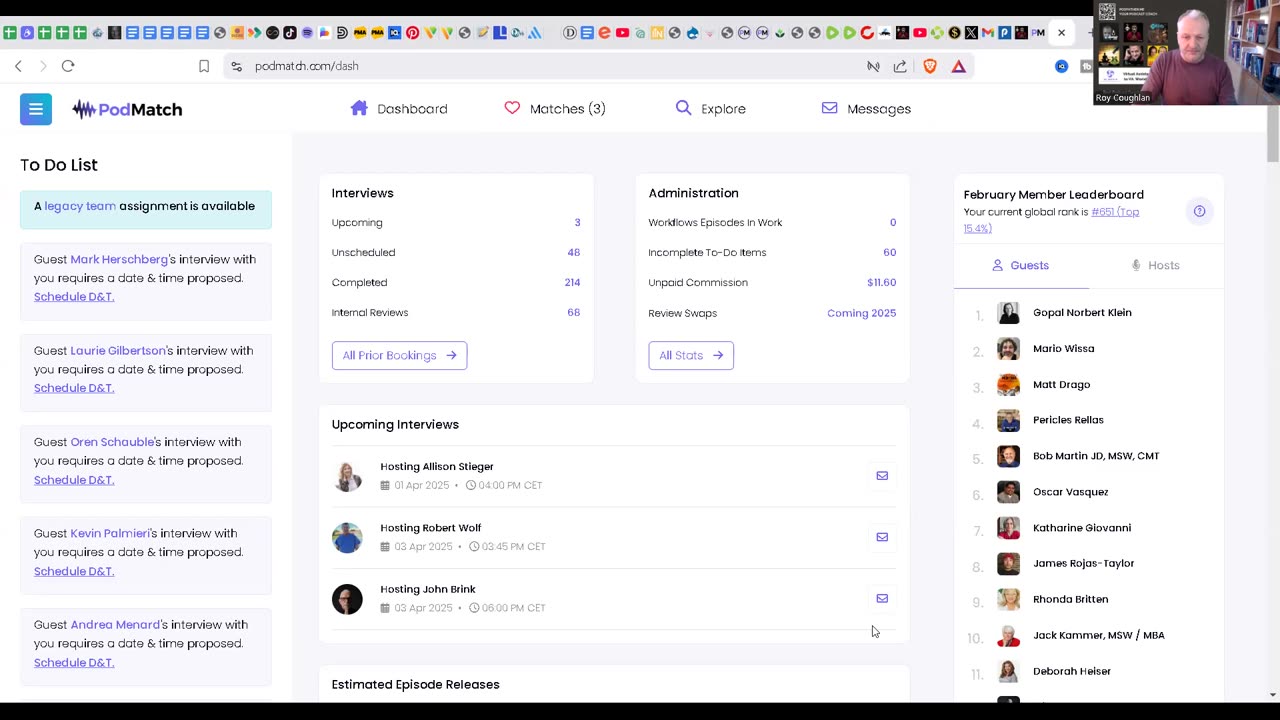Screen dimensions: 1280x720
Task: Open Pericles Rellas leaderboard entry
Action: click(x=1068, y=420)
